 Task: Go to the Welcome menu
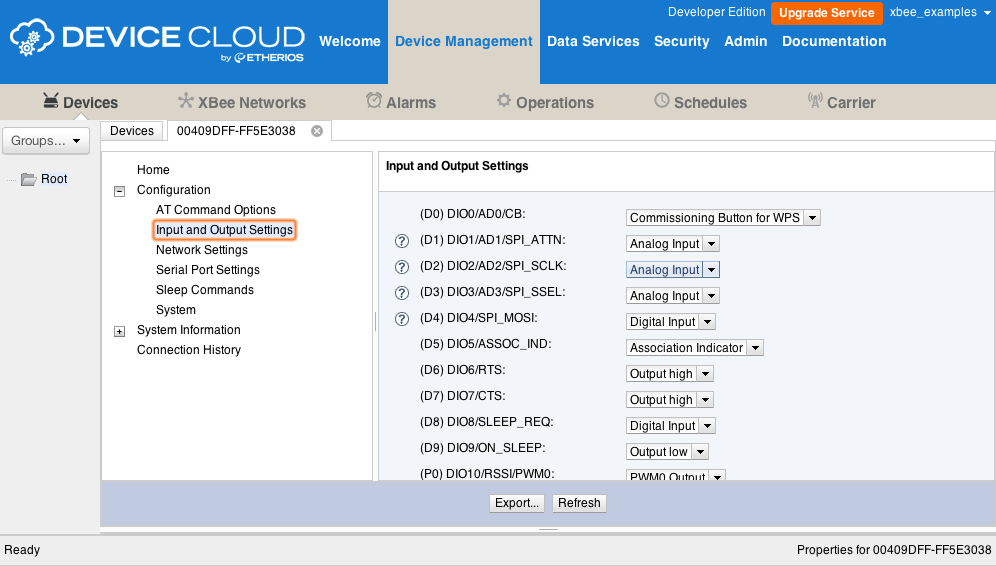pos(350,41)
